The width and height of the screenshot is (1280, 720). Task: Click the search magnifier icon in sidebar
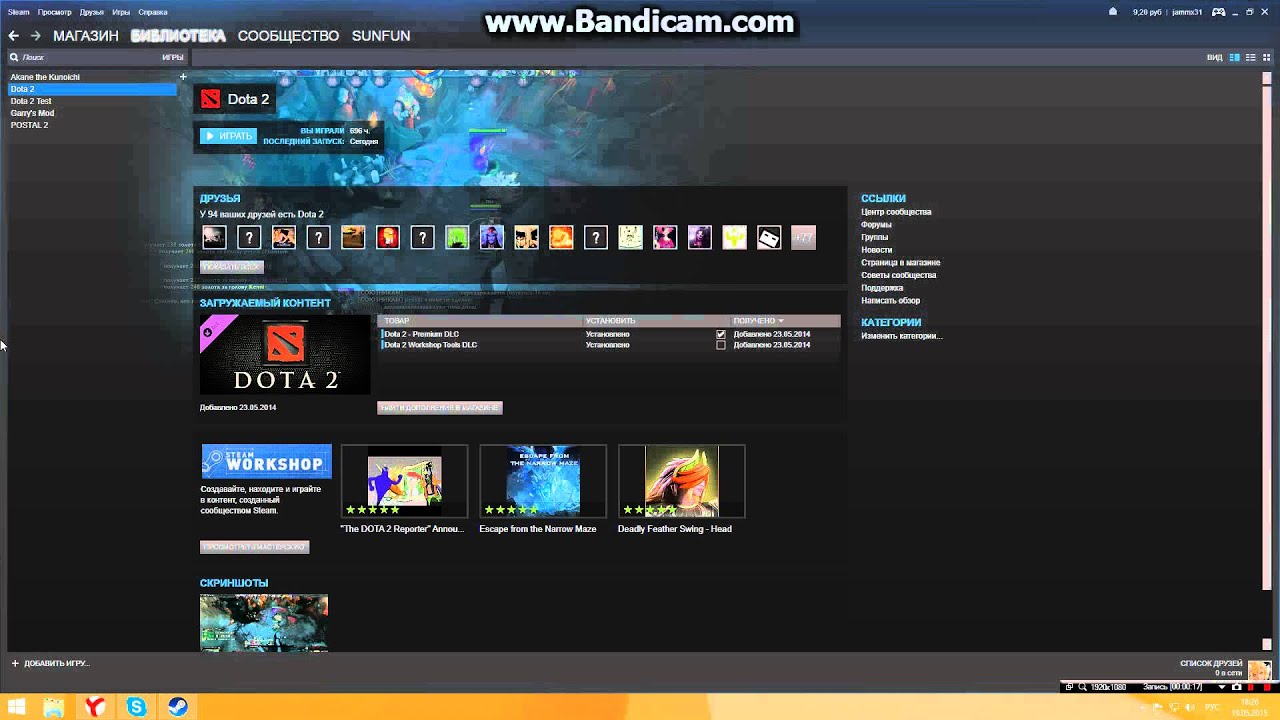tap(14, 58)
